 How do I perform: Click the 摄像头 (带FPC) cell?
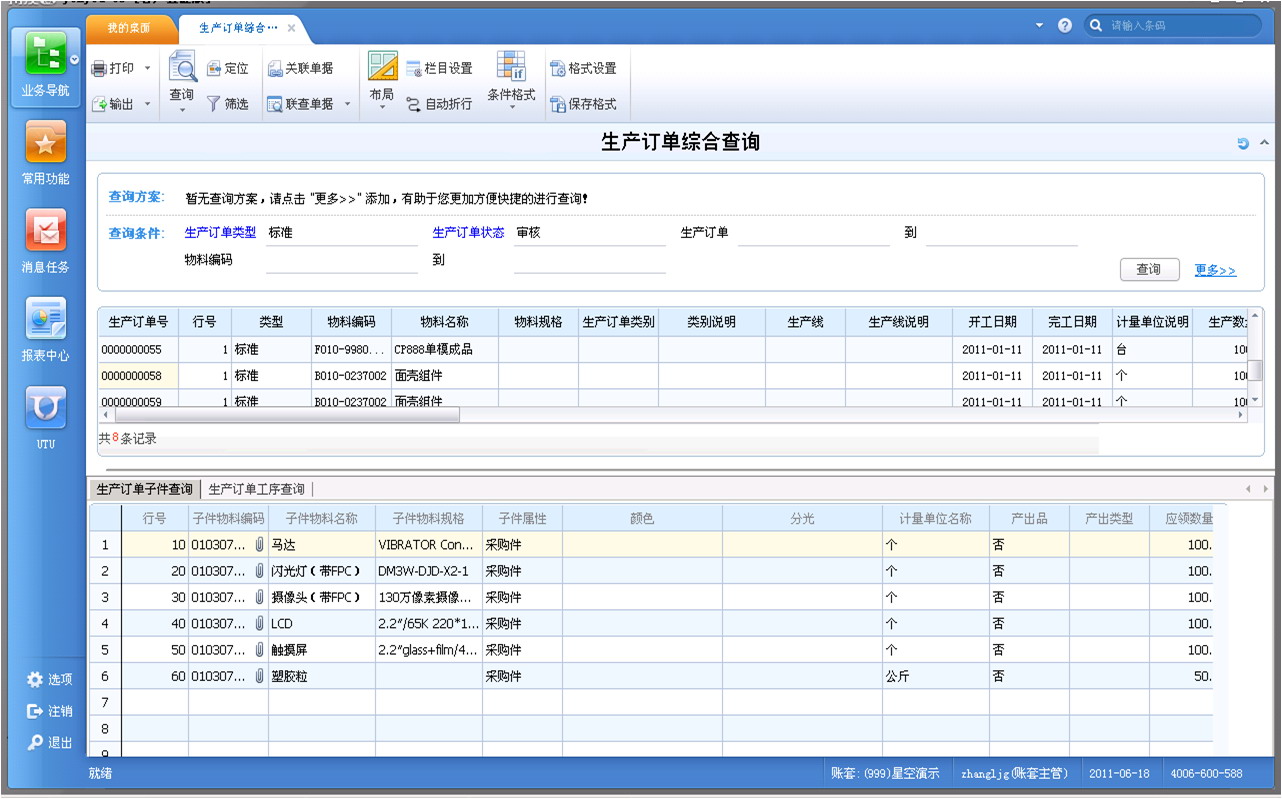coord(322,597)
